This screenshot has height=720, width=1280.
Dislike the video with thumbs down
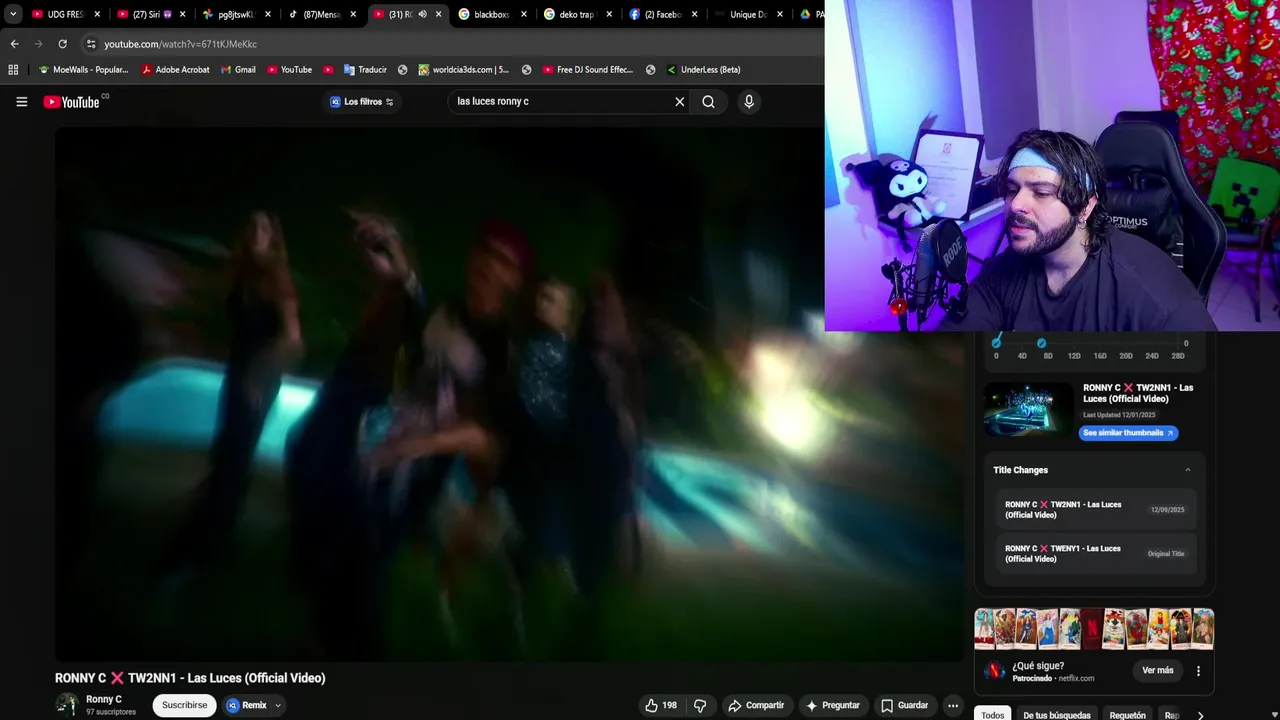click(700, 705)
